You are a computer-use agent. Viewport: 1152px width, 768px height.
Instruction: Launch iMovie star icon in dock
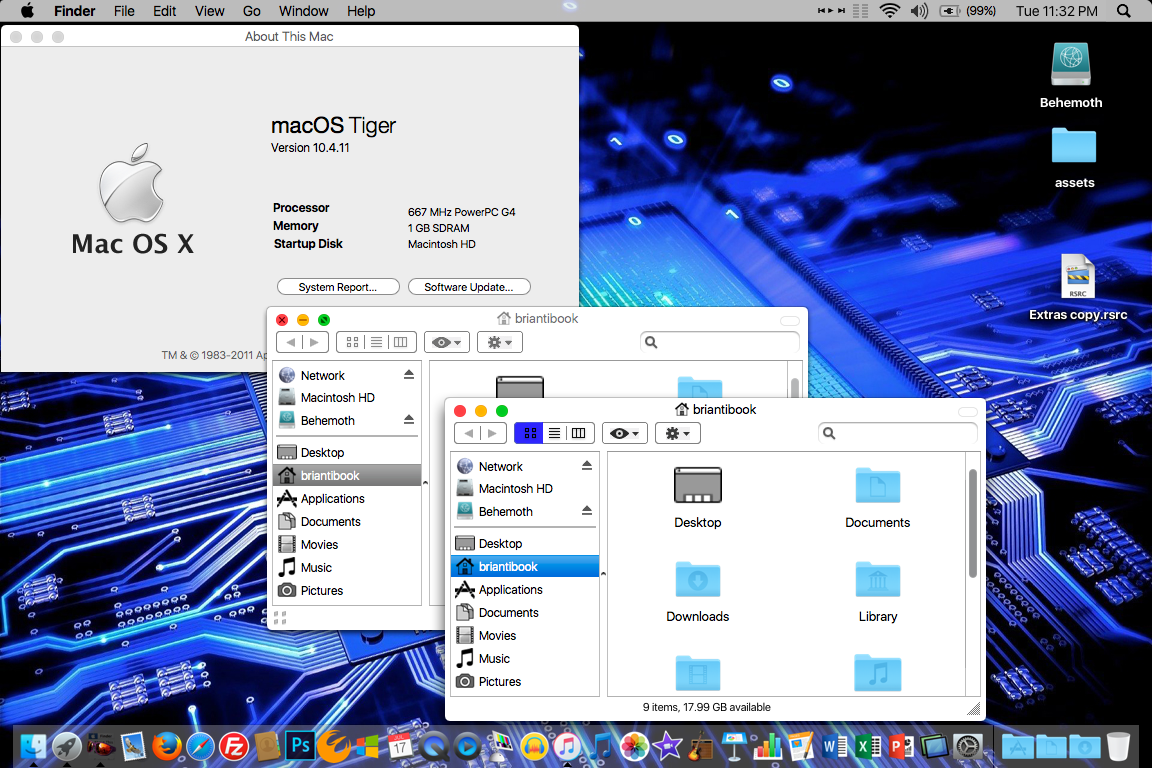pos(667,747)
